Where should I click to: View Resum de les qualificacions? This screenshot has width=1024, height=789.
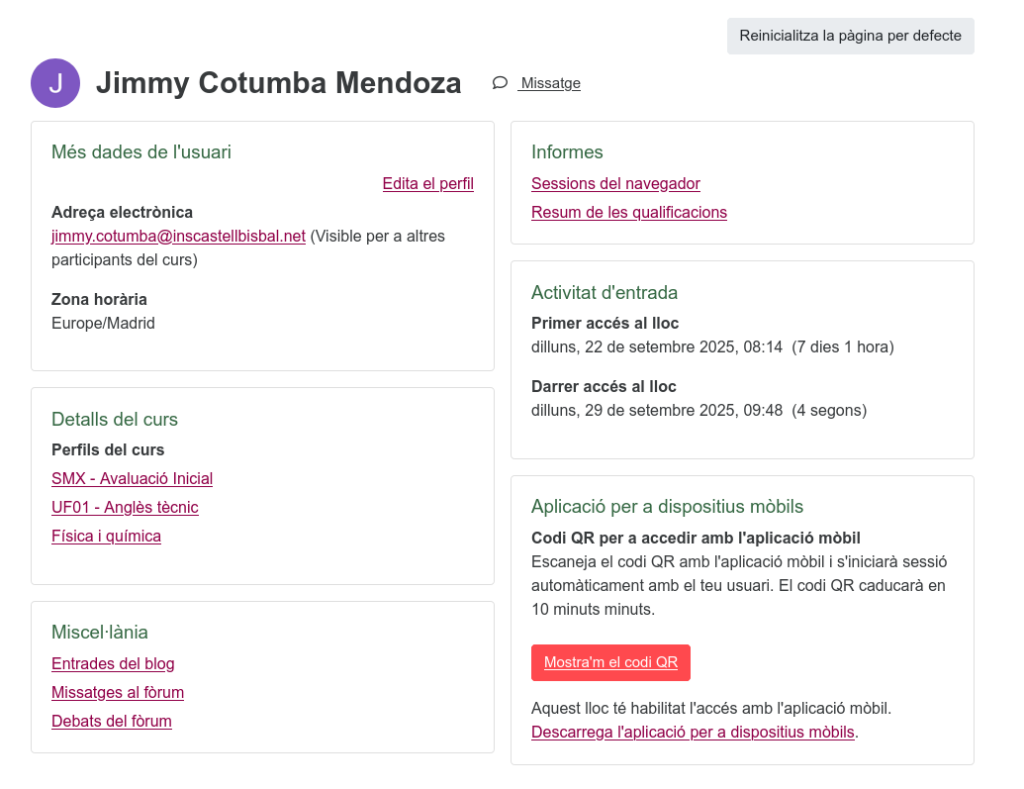(x=629, y=212)
